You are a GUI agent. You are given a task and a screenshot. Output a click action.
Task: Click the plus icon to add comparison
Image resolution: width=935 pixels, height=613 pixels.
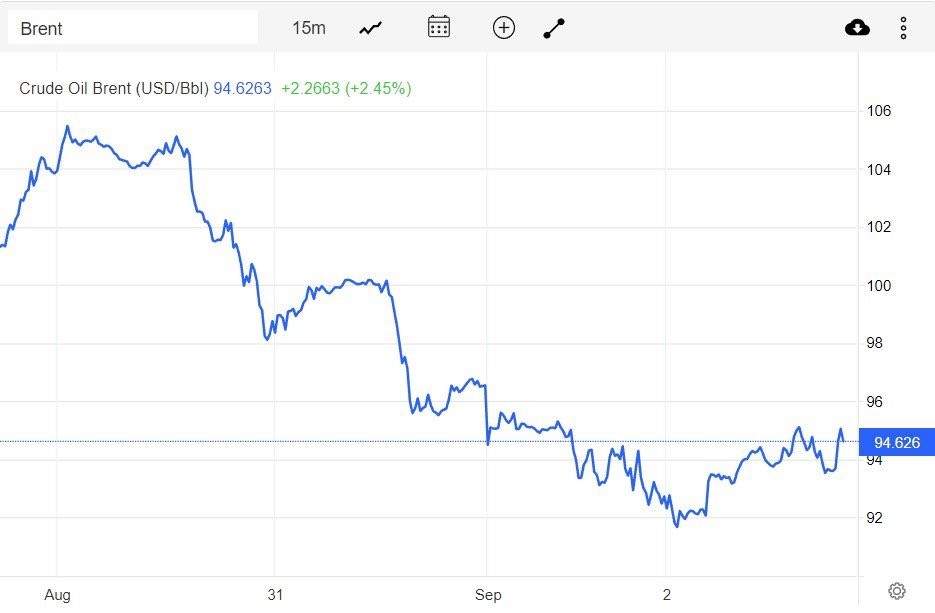(504, 28)
